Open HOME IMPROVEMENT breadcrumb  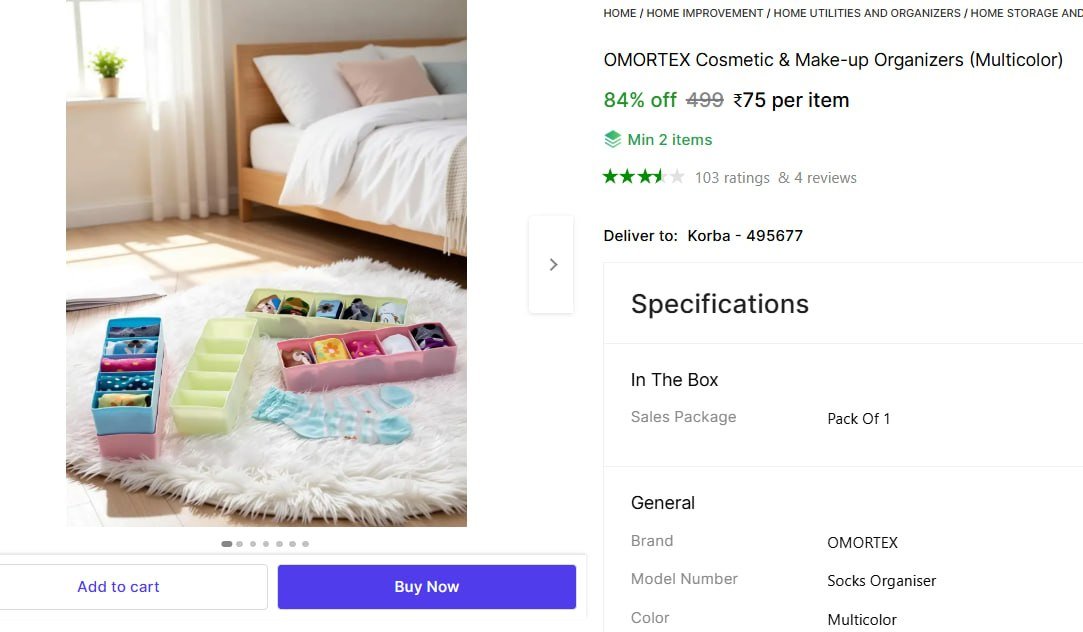[705, 13]
